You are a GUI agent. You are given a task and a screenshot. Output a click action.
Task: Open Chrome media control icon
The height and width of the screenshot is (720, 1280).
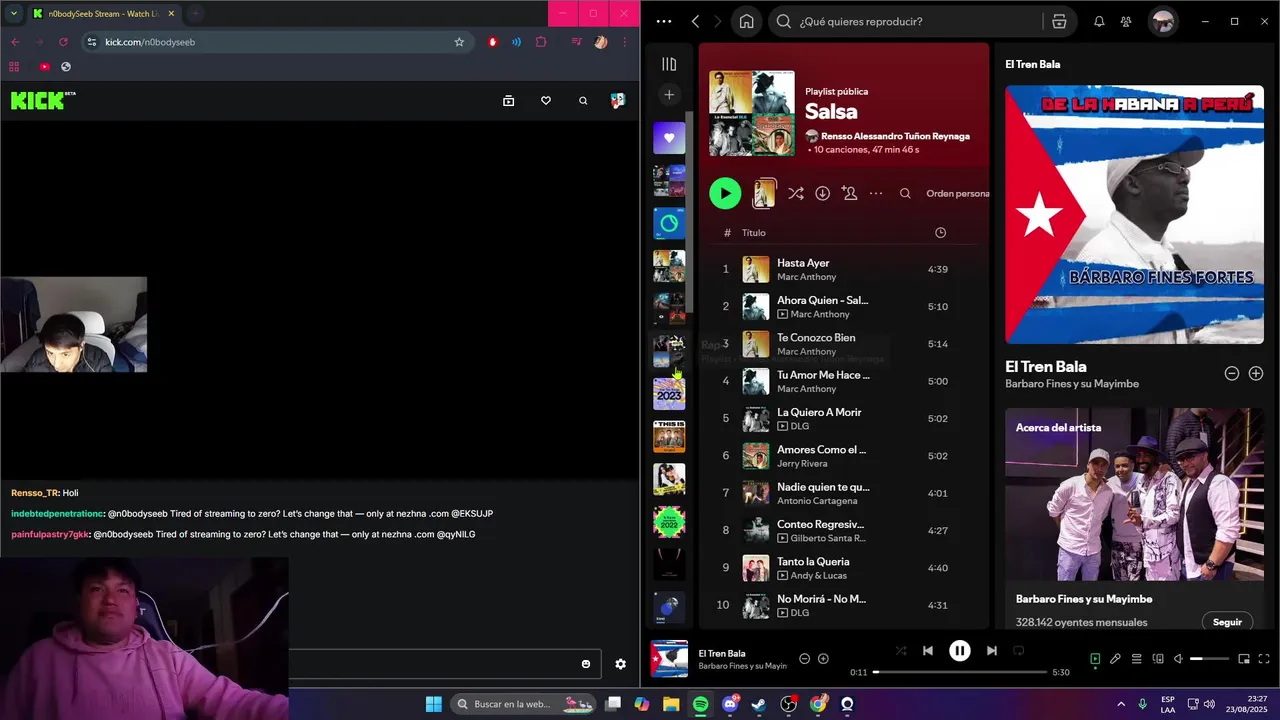577,42
